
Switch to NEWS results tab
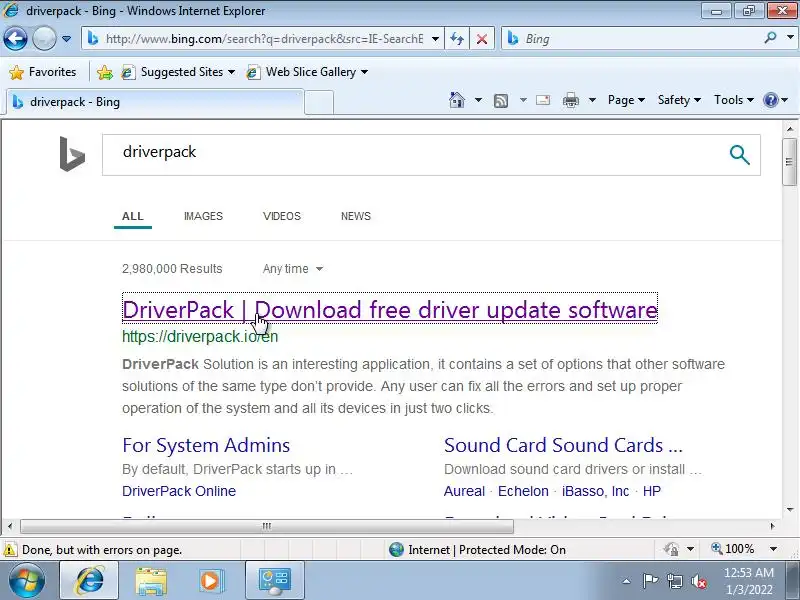coord(356,216)
